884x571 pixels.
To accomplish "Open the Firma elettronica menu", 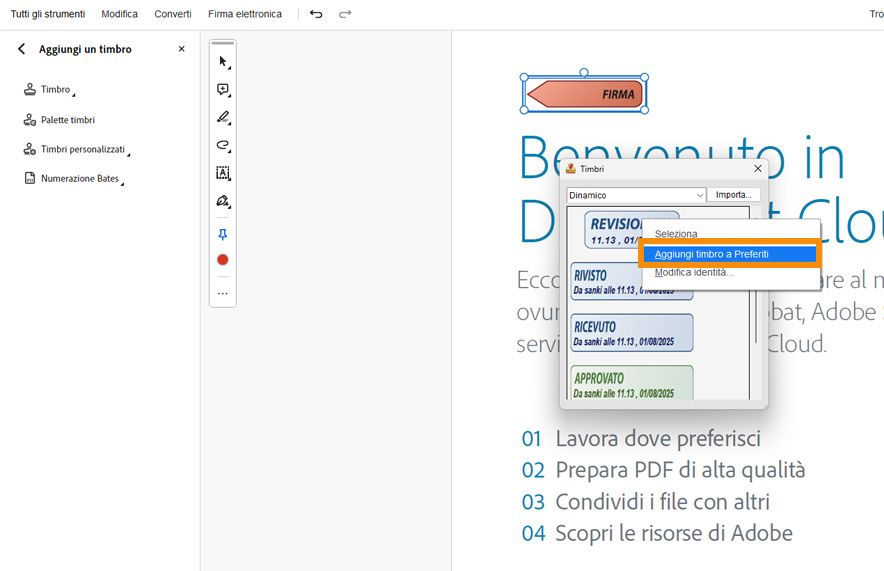I will [x=245, y=14].
